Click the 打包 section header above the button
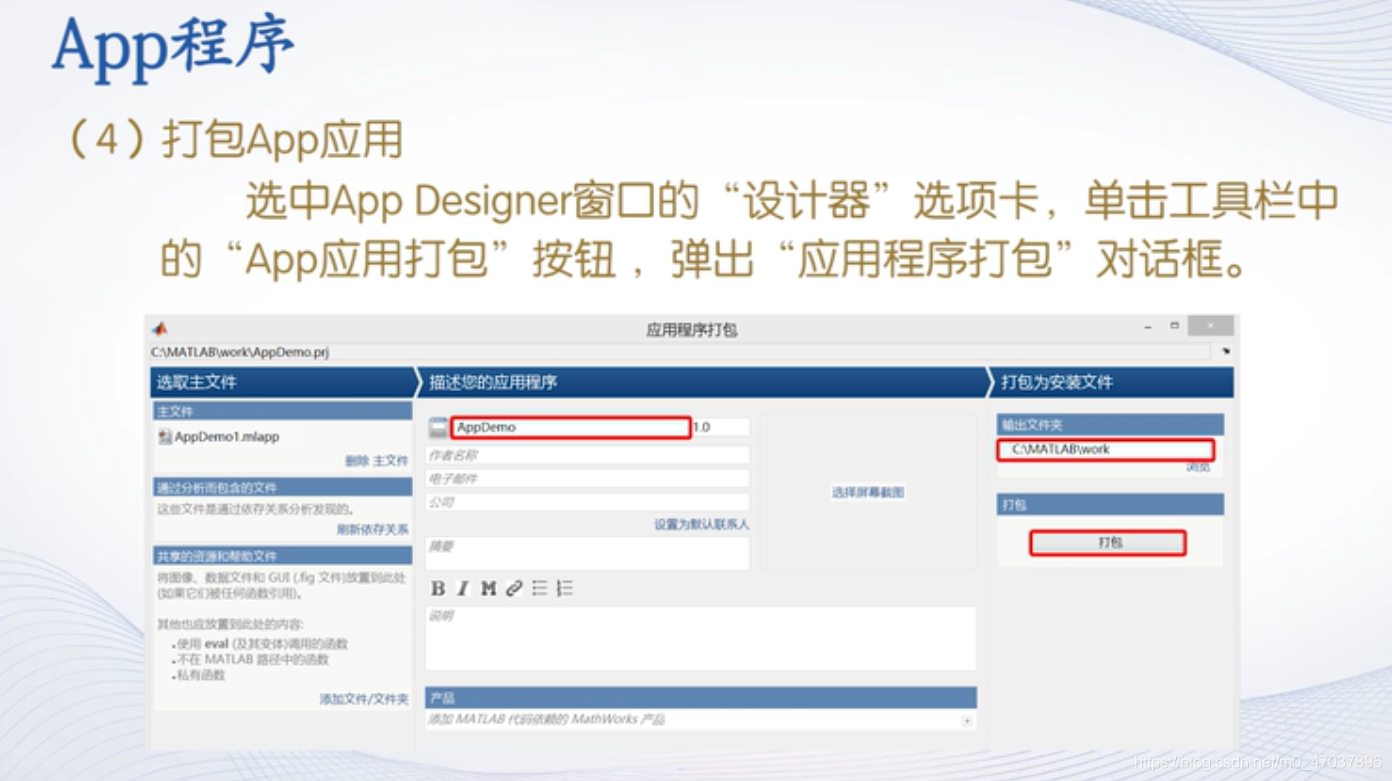1392x781 pixels. tap(1110, 505)
